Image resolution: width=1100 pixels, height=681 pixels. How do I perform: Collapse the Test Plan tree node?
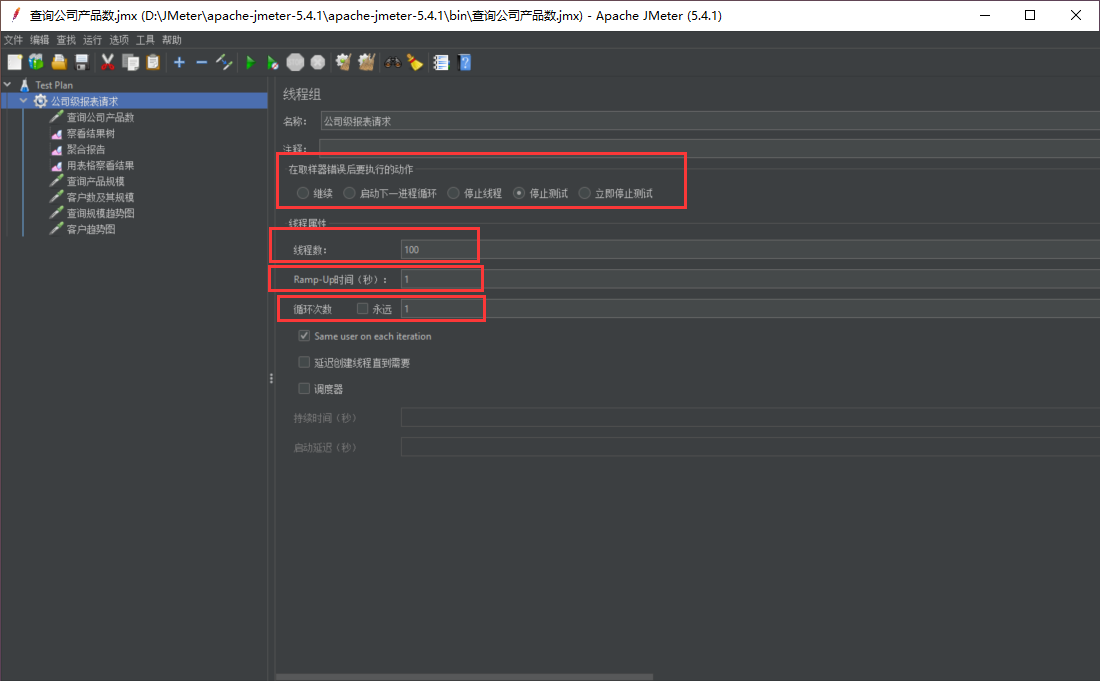point(8,85)
